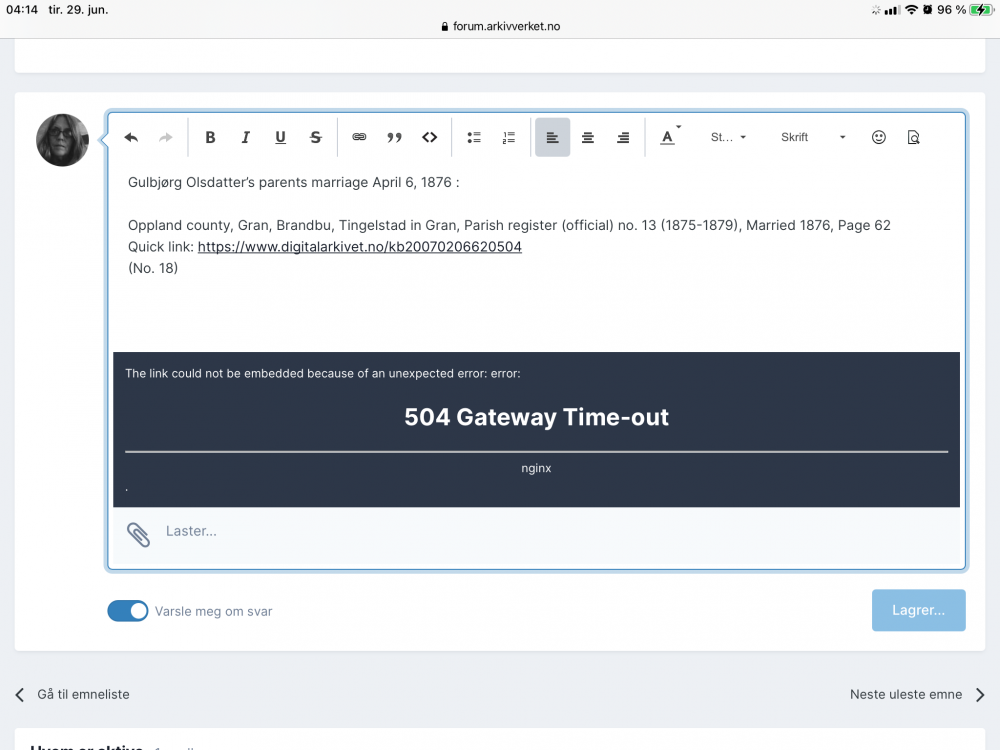
Task: Click the redo arrow in editor toolbar
Action: click(x=166, y=137)
